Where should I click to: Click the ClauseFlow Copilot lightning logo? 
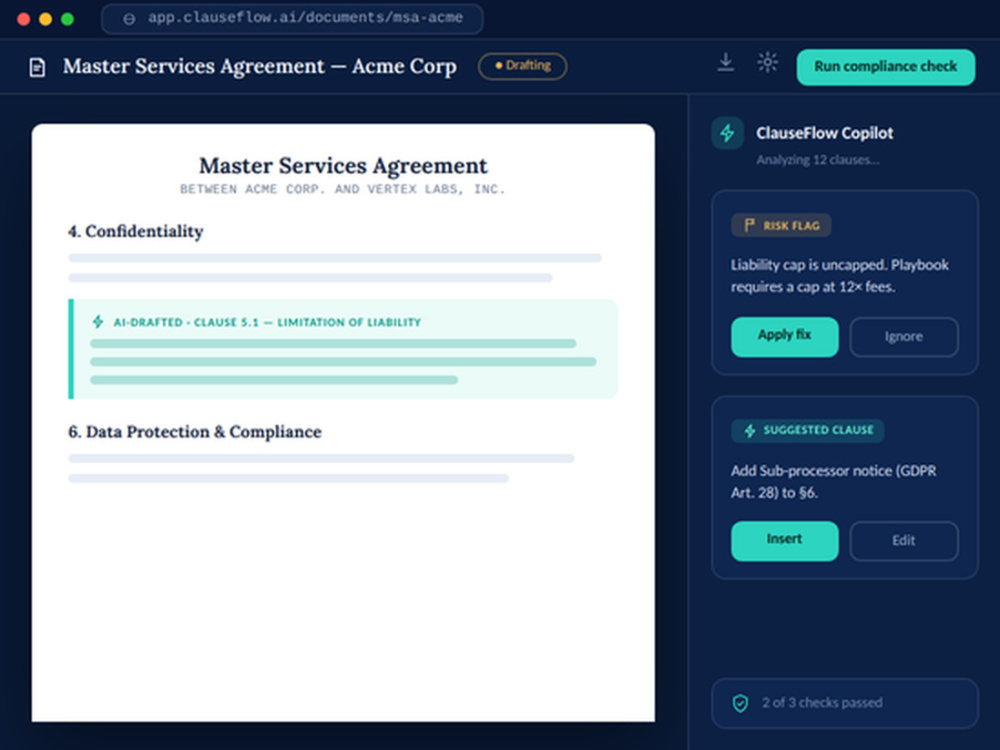(728, 133)
